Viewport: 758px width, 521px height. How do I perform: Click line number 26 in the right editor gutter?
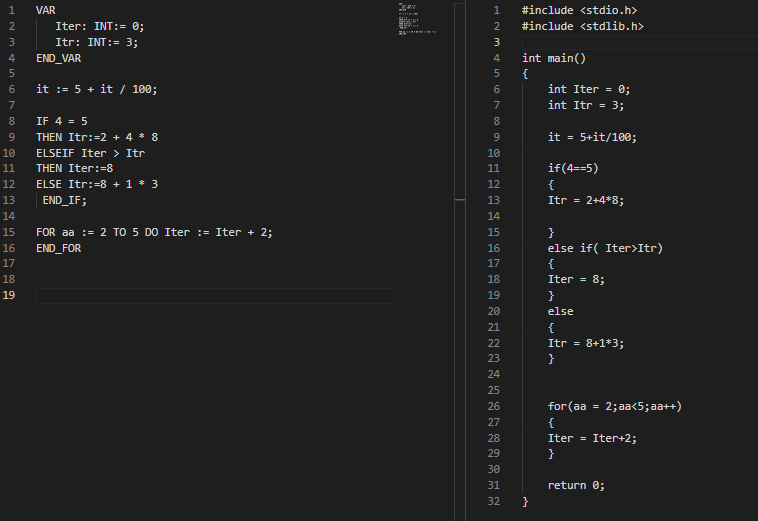tap(494, 406)
